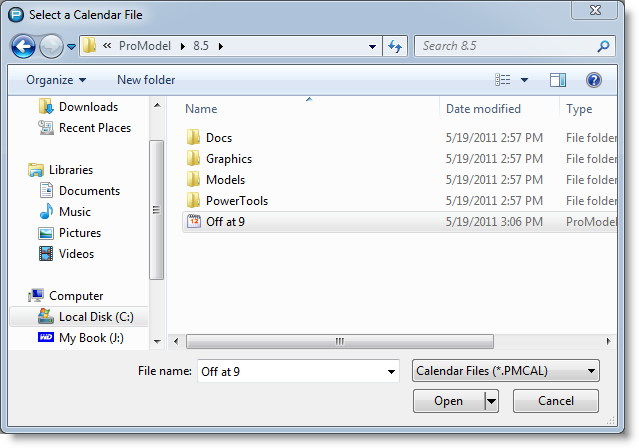This screenshot has width=639, height=448.
Task: Open the Graphics folder
Action: click(228, 159)
